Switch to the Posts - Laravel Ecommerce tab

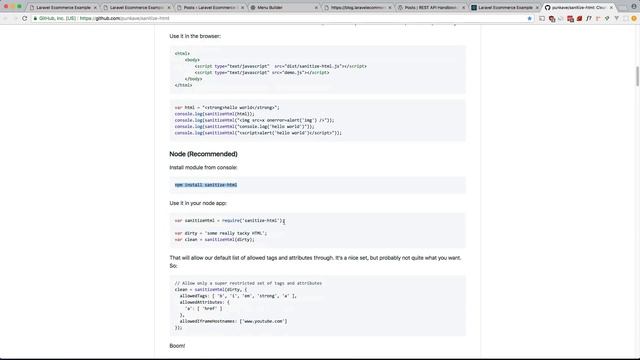(x=211, y=7)
